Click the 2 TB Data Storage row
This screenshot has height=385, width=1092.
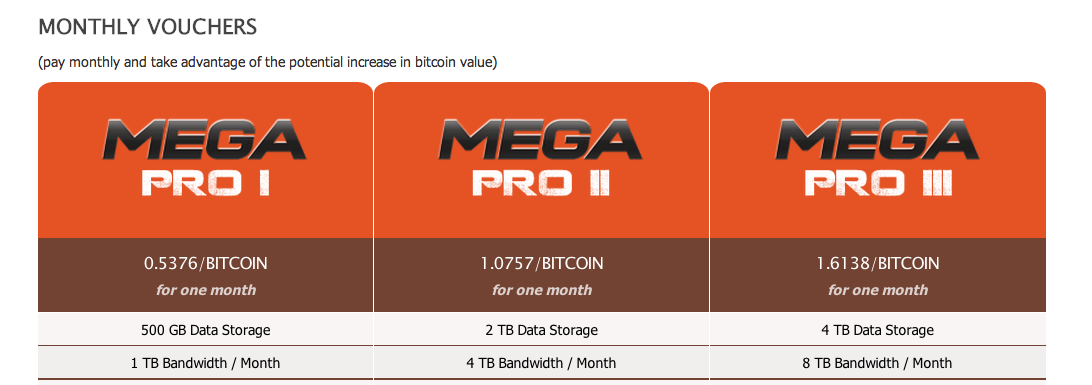pyautogui.click(x=542, y=329)
